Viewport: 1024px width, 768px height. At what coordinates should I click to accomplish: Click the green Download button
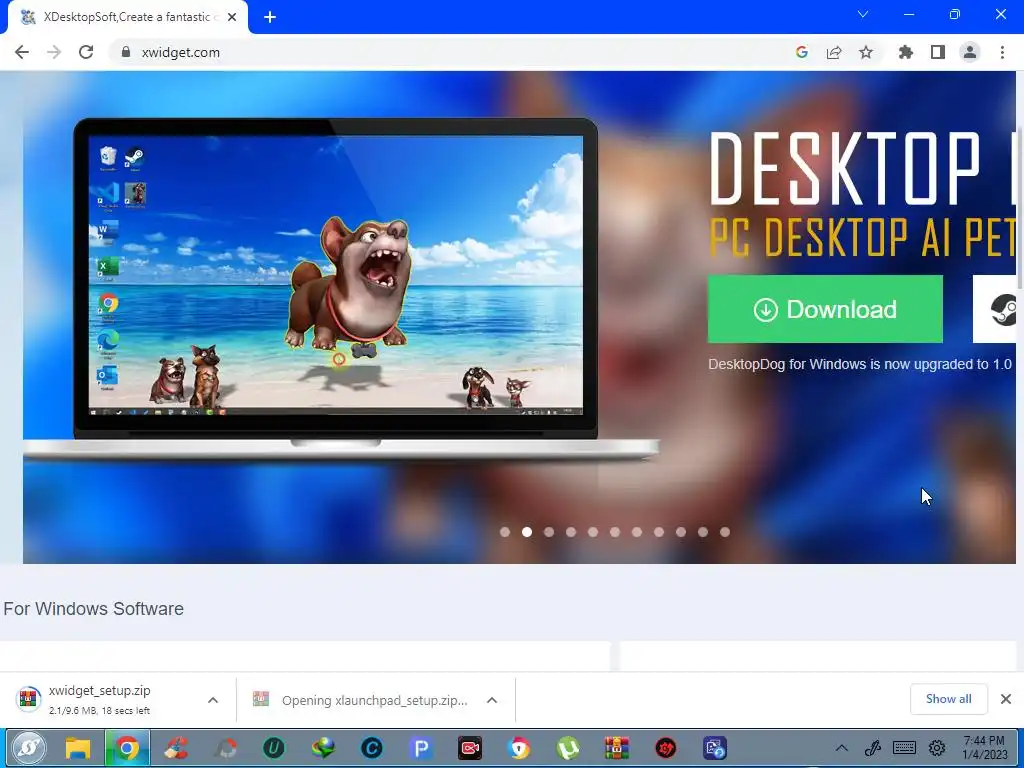pos(825,309)
